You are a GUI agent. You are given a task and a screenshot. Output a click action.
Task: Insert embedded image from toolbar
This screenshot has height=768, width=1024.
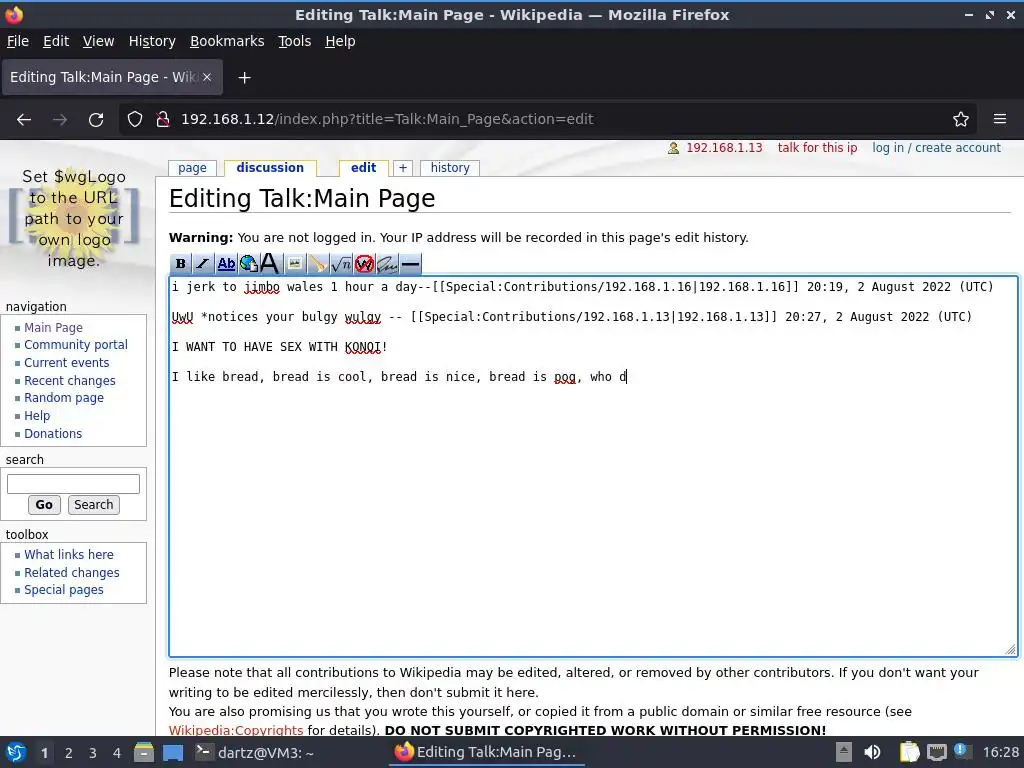295,264
